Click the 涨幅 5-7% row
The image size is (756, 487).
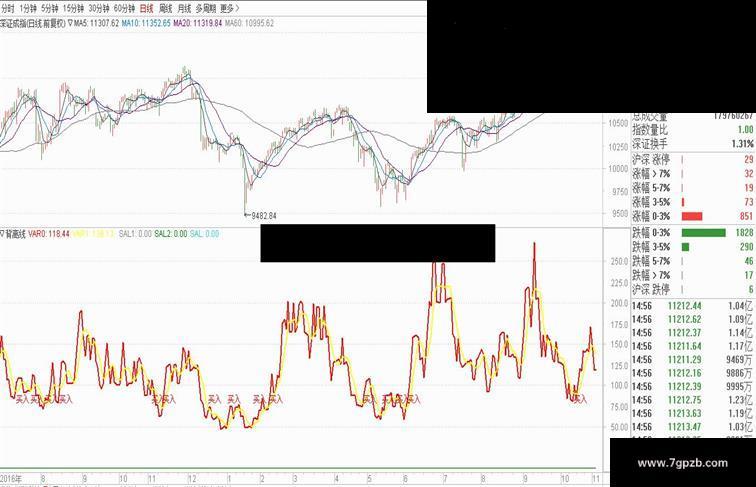click(692, 188)
